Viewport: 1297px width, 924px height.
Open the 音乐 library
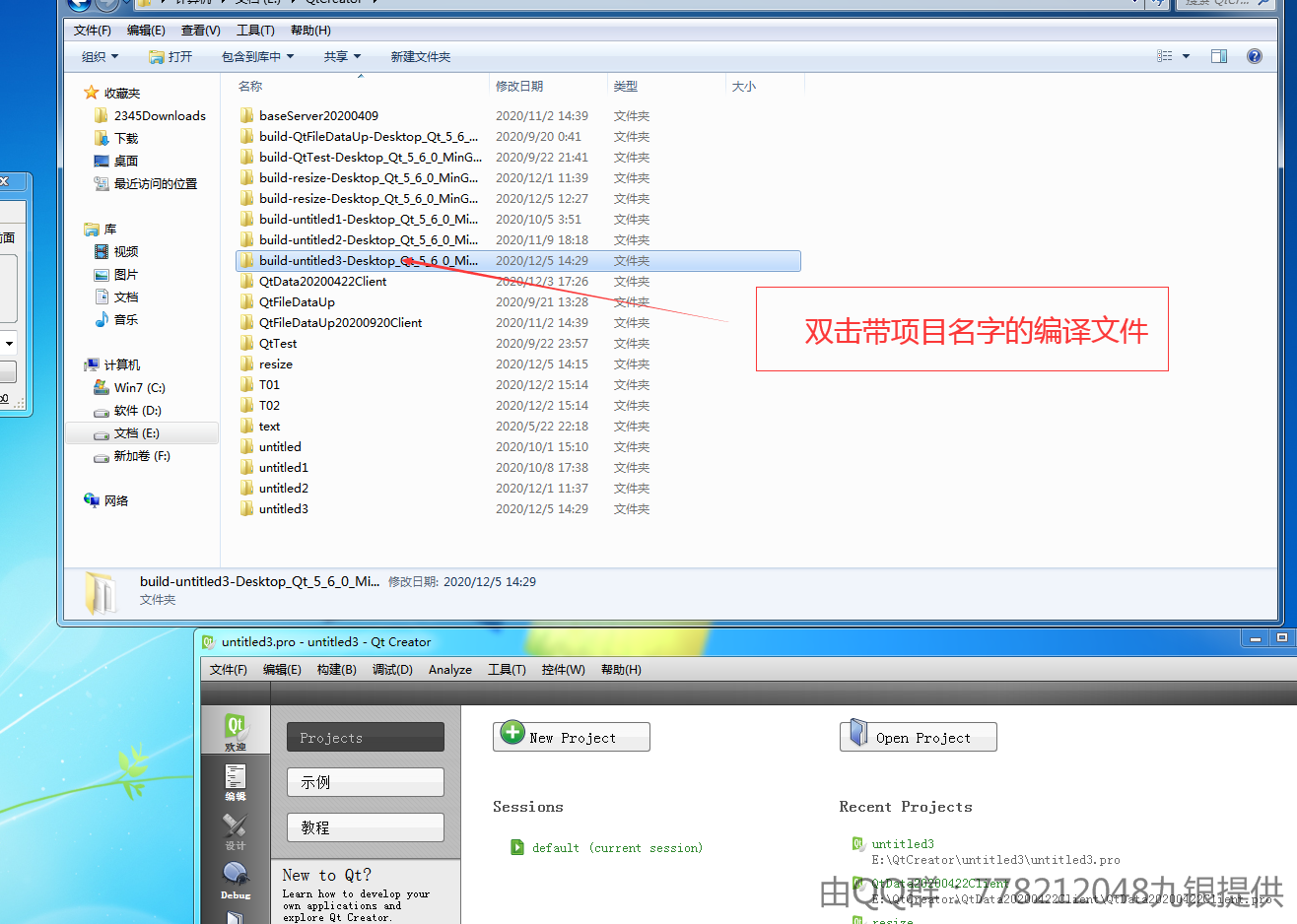116,319
